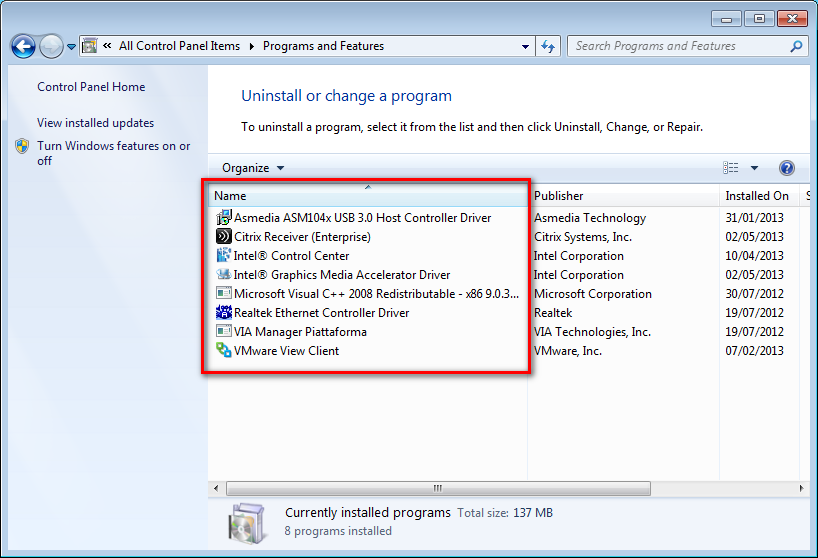Open the Organize menu
This screenshot has width=818, height=558.
pos(253,168)
